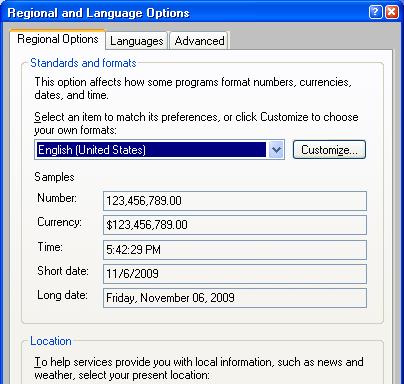Image resolution: width=404 pixels, height=384 pixels.
Task: Click the Number sample field 123,456,789.00
Action: pos(235,201)
